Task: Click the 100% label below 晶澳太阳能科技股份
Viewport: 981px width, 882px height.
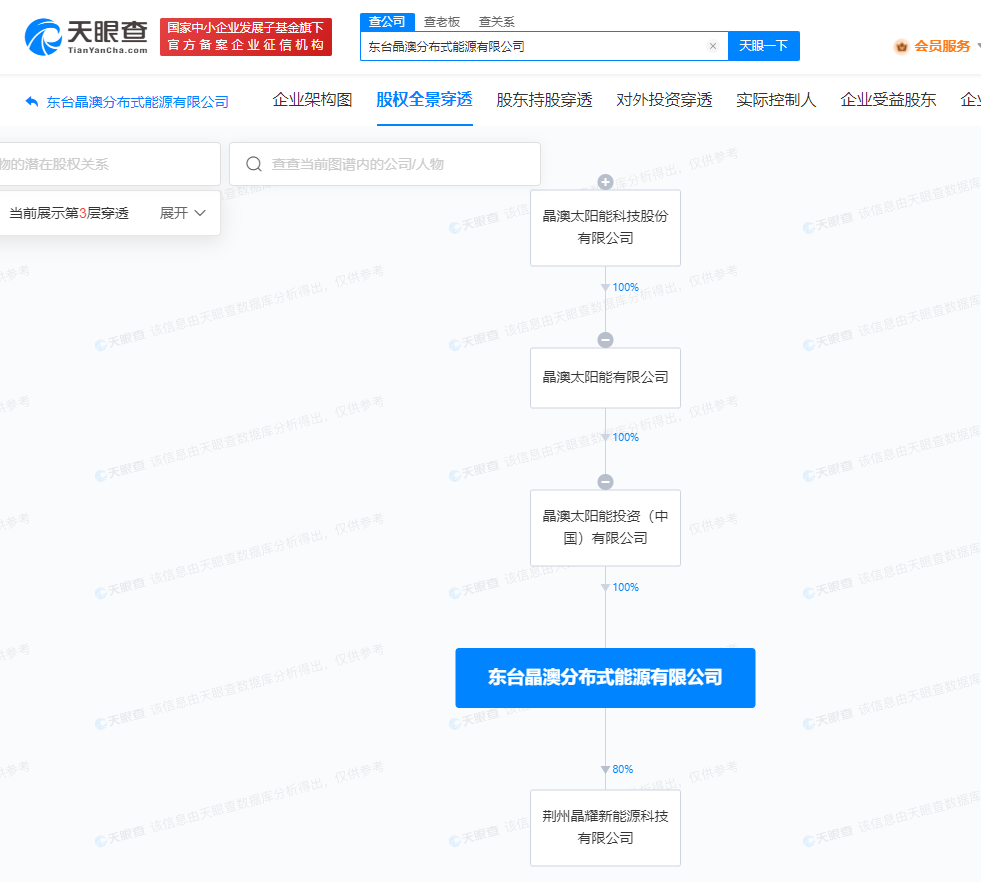Action: tap(626, 287)
